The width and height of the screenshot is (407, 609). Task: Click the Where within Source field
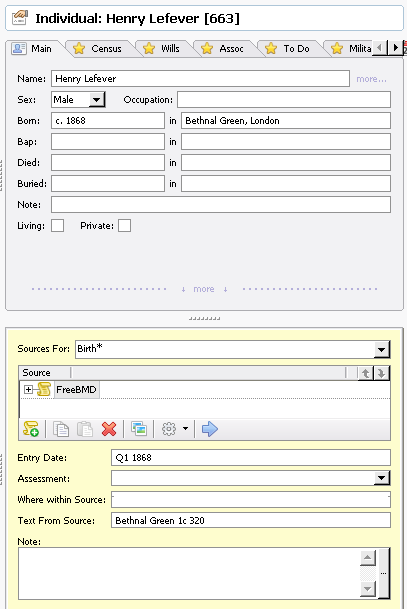click(x=250, y=499)
